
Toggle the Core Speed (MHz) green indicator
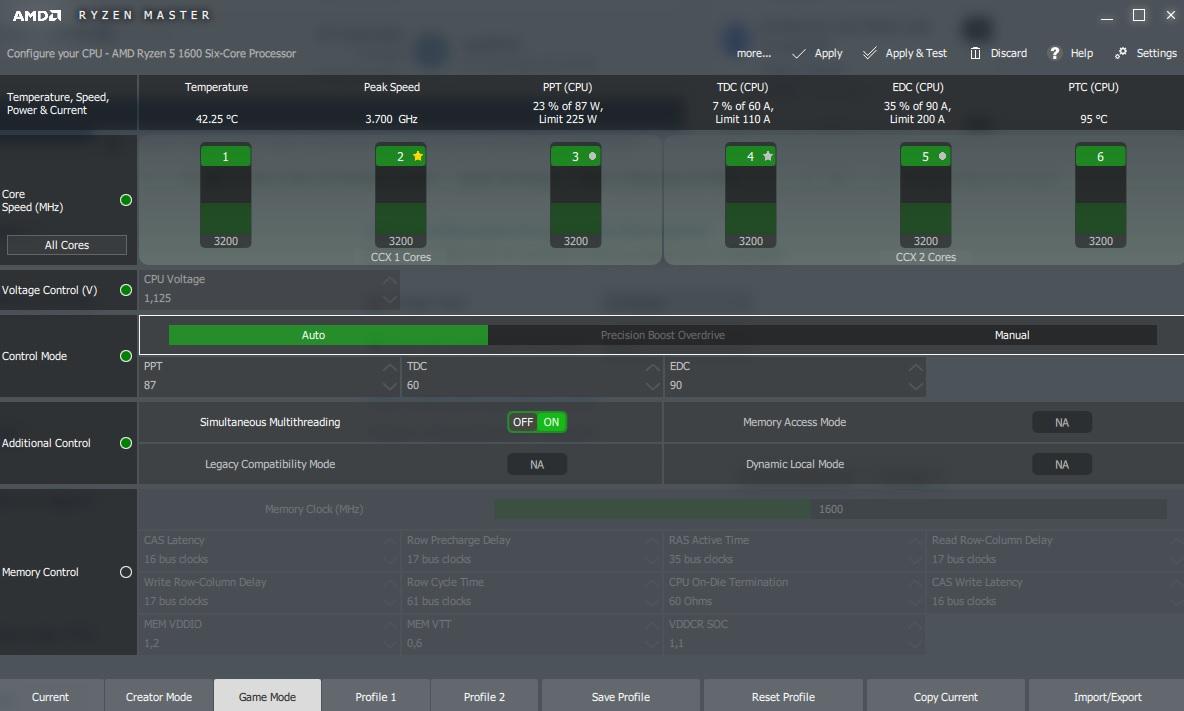click(x=126, y=200)
